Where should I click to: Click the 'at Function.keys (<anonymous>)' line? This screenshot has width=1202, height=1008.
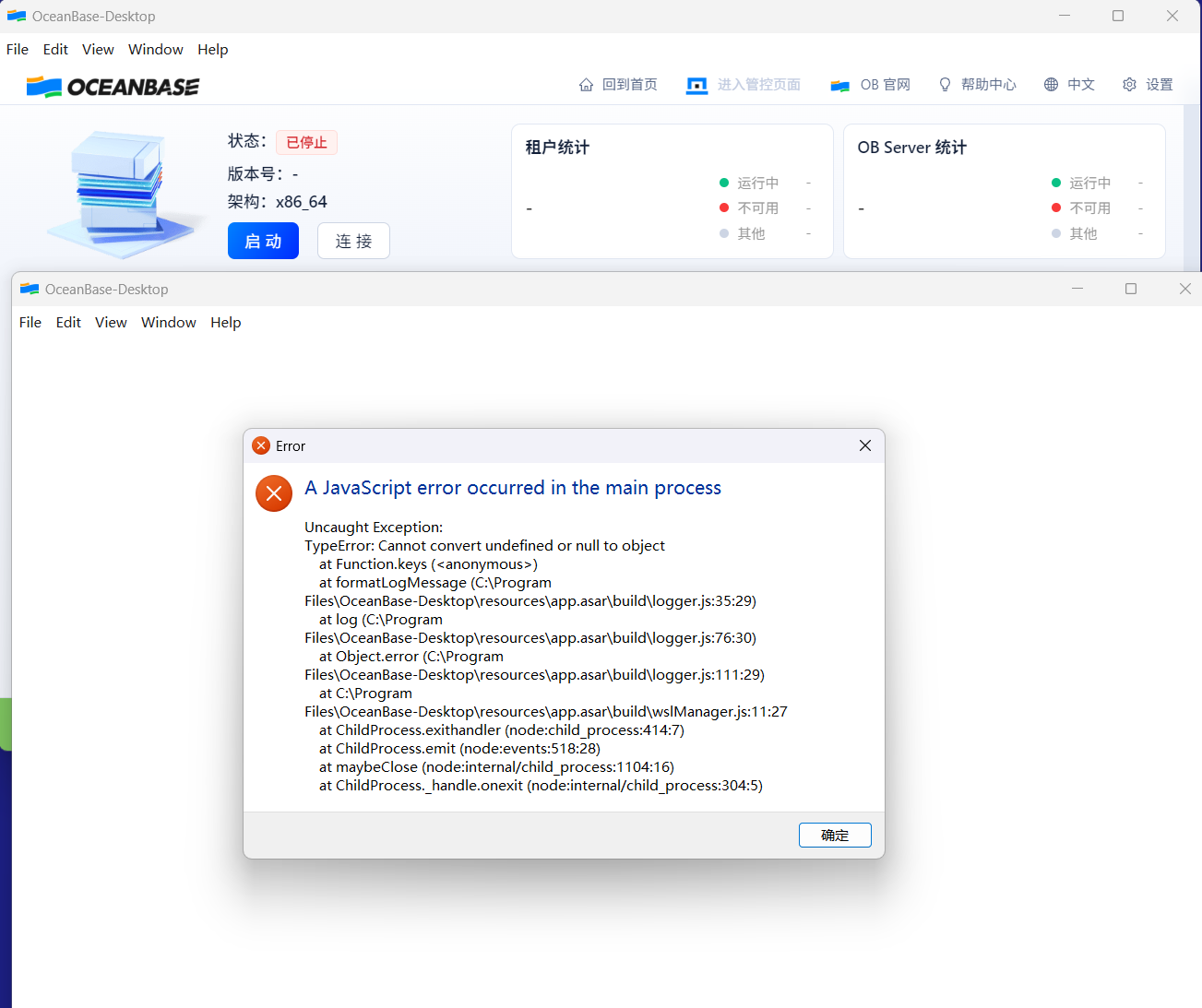428,564
